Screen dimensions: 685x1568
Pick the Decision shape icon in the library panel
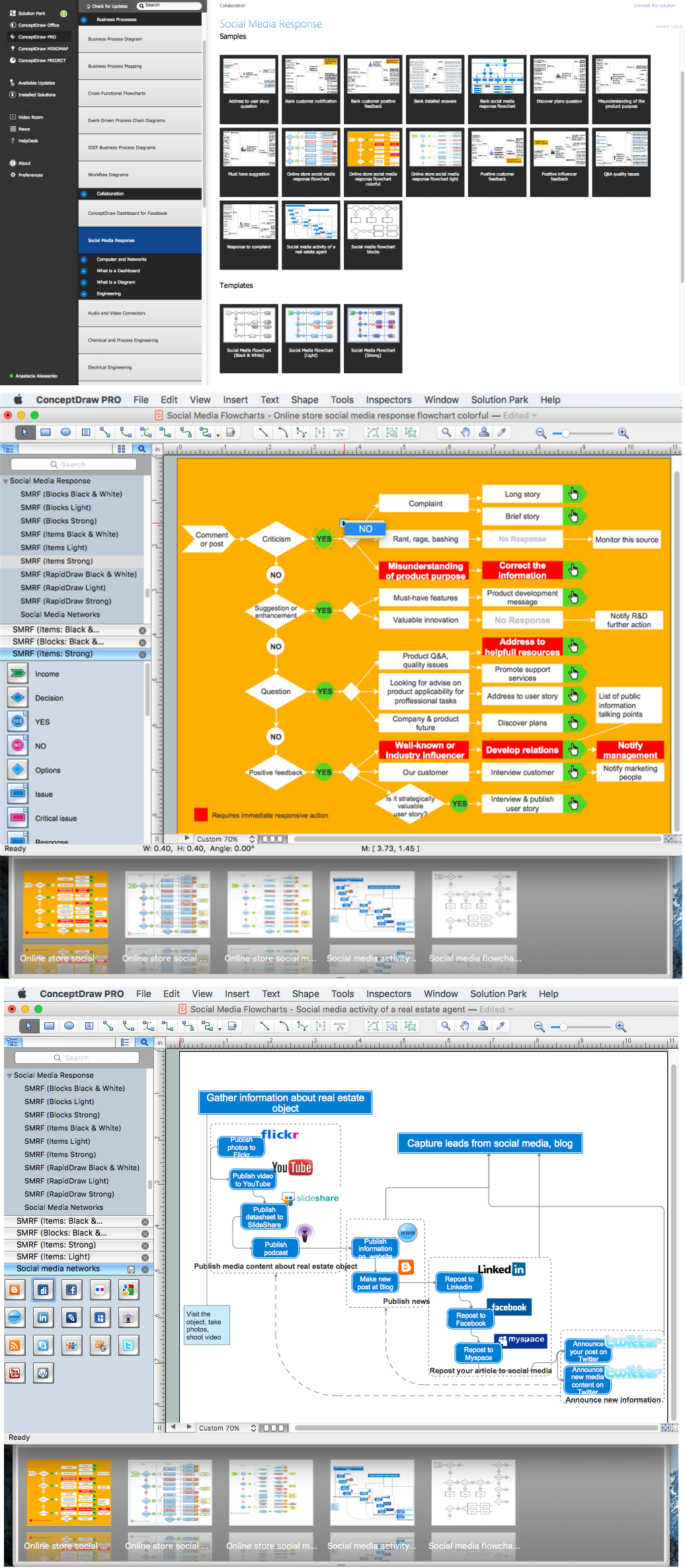(18, 698)
